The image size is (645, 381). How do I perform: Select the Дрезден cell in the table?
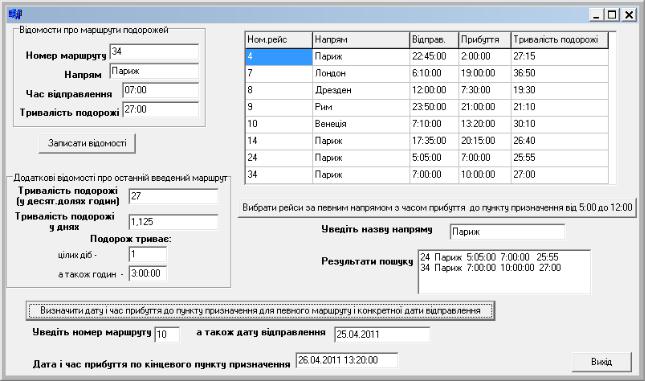point(361,91)
